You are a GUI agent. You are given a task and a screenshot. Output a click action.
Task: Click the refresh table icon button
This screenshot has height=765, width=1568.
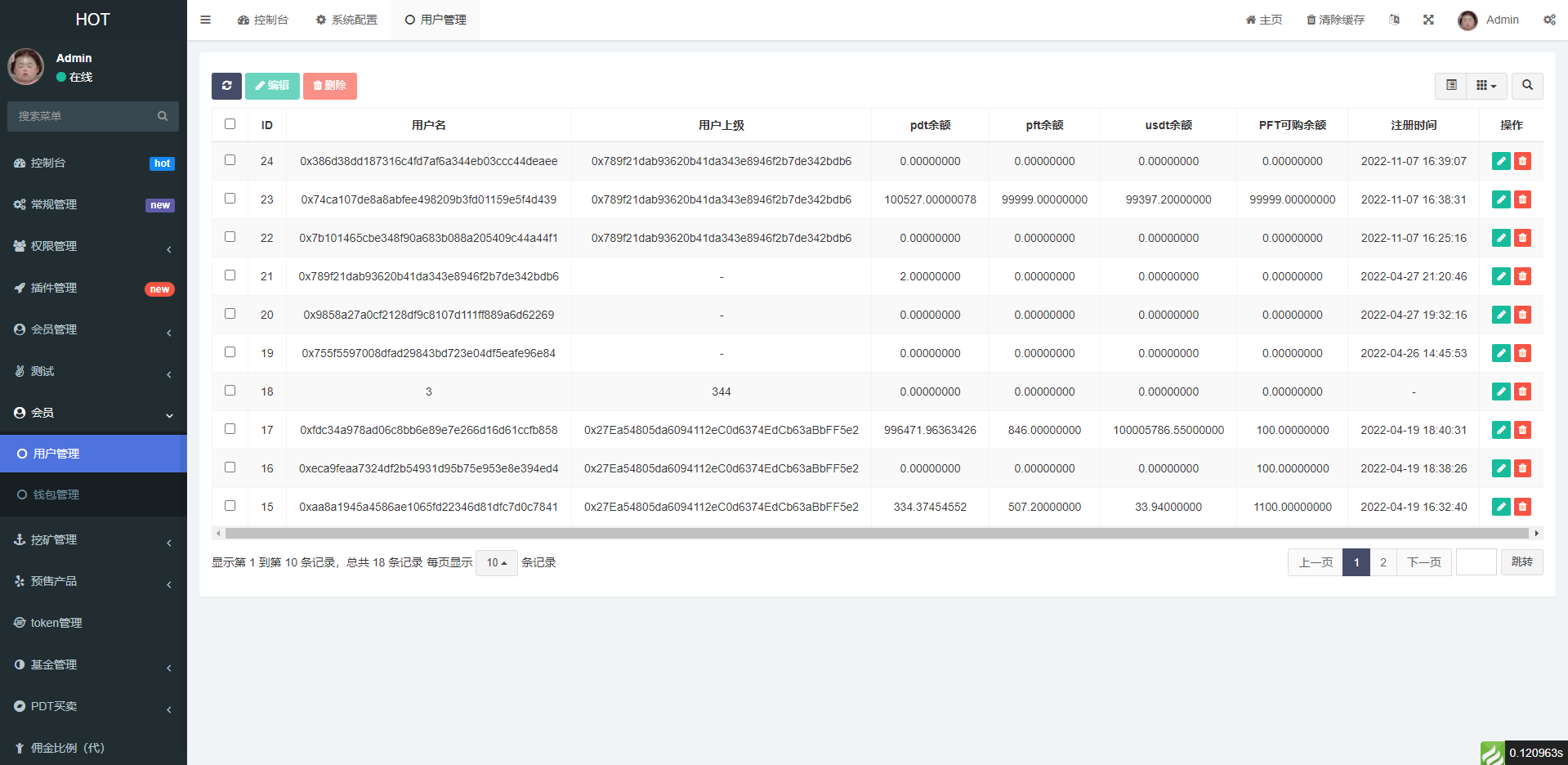pos(226,86)
